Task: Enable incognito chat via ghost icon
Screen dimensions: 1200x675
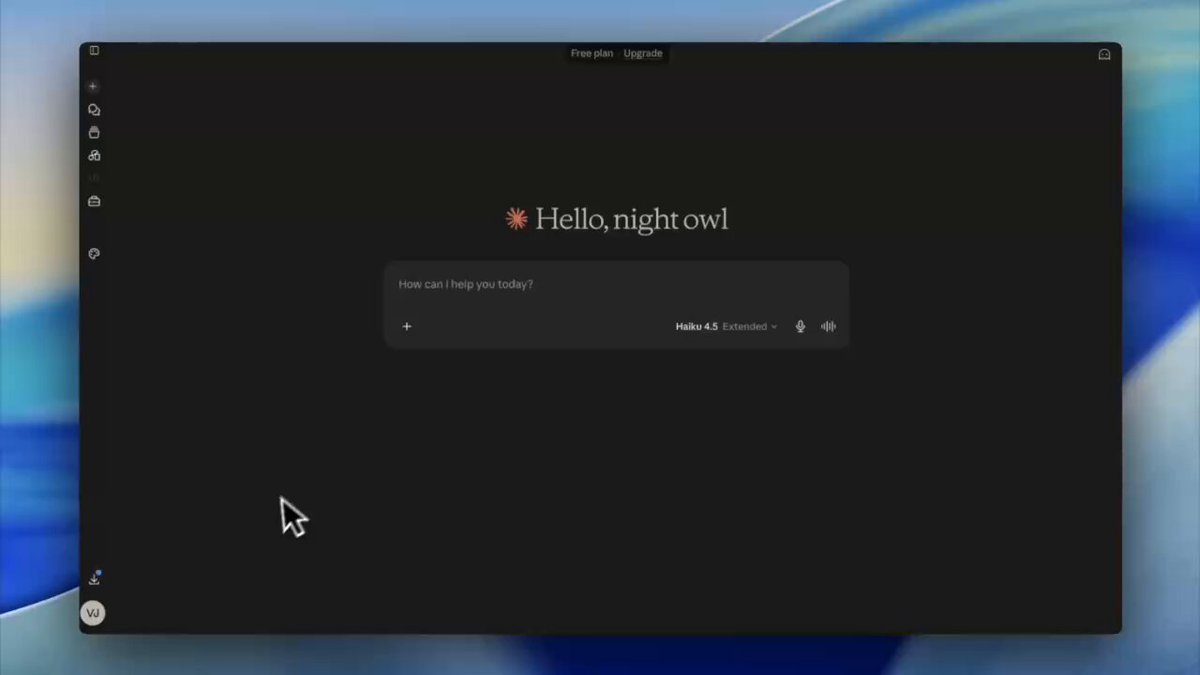Action: click(1104, 55)
